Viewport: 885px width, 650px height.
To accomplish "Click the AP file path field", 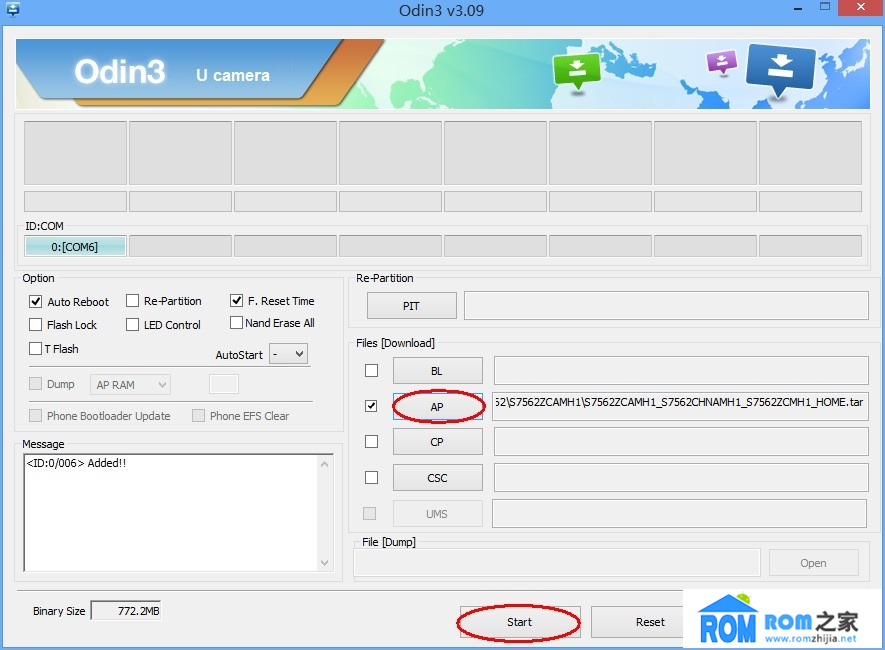I will [680, 406].
